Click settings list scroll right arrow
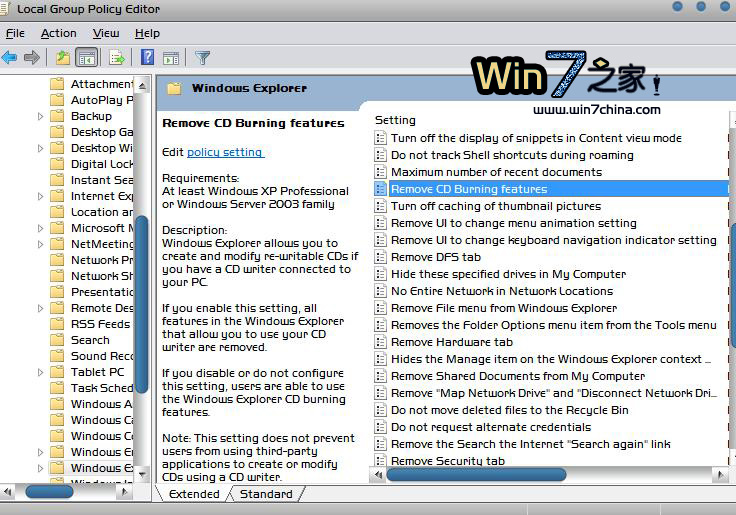The image size is (736, 515). click(721, 475)
